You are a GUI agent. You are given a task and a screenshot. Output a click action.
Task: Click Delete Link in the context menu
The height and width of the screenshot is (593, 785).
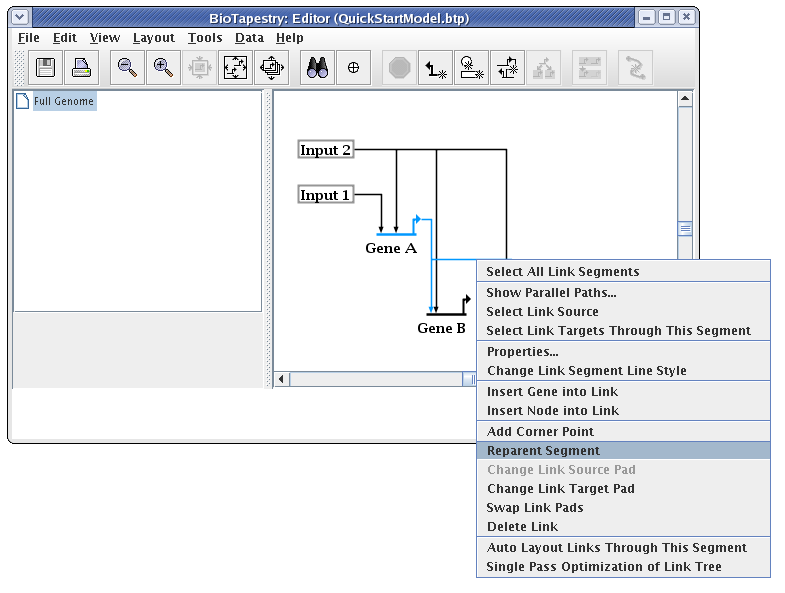(x=522, y=527)
